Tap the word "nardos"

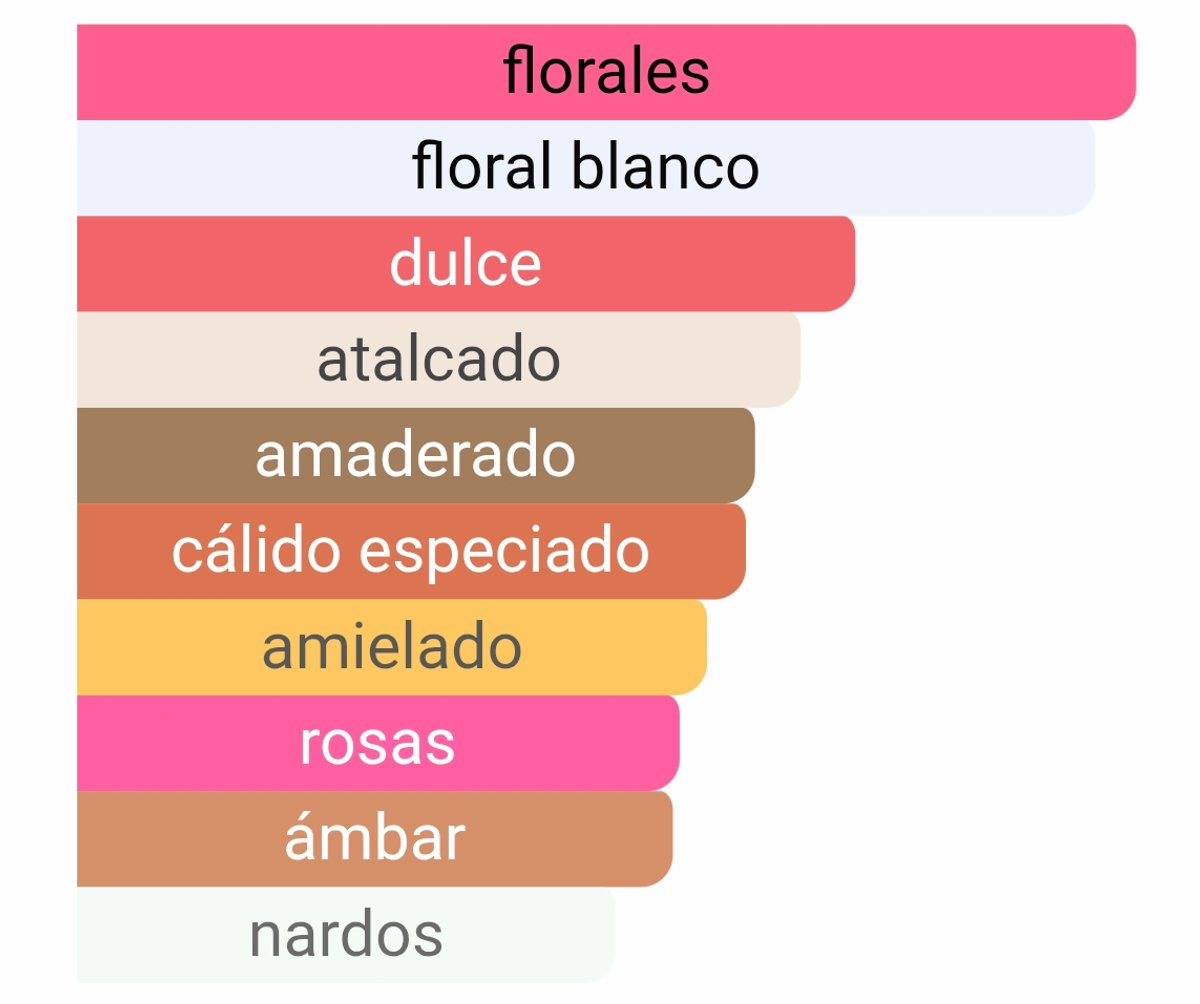click(x=345, y=936)
